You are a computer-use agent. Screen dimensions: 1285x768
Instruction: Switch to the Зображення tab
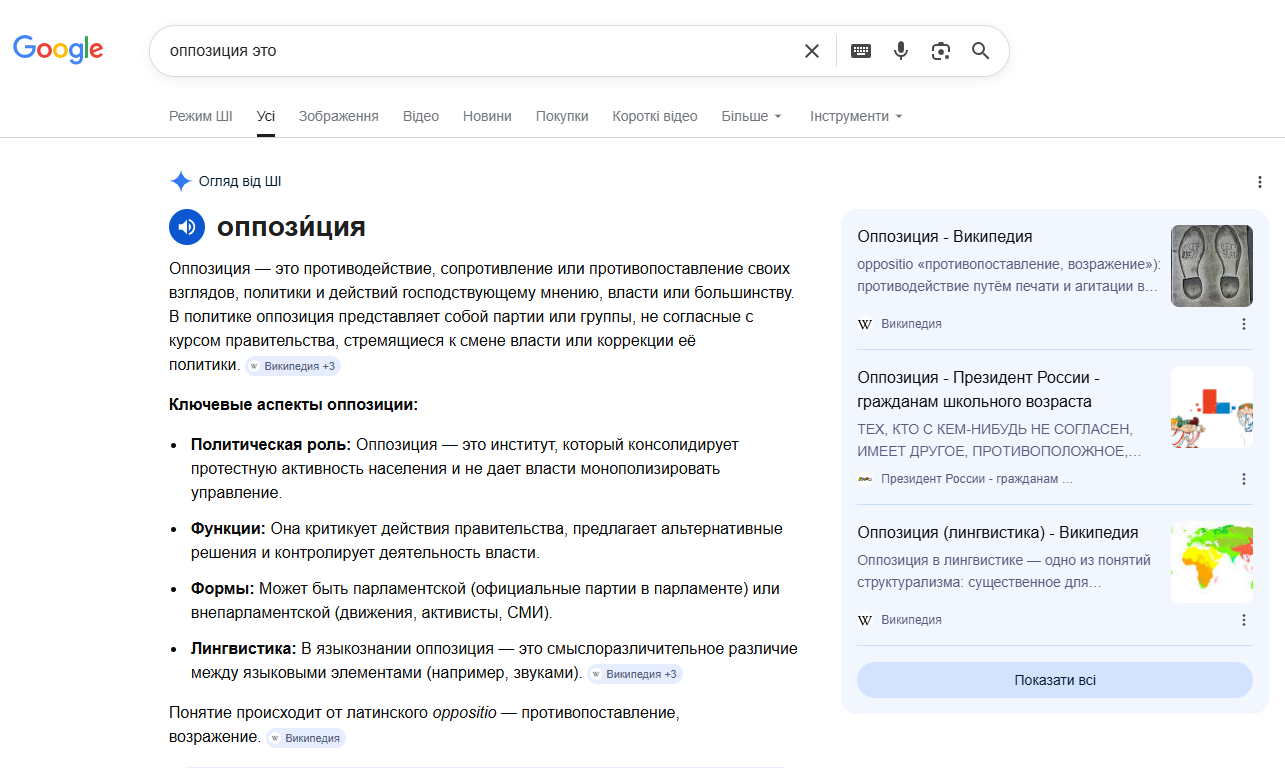[x=339, y=116]
